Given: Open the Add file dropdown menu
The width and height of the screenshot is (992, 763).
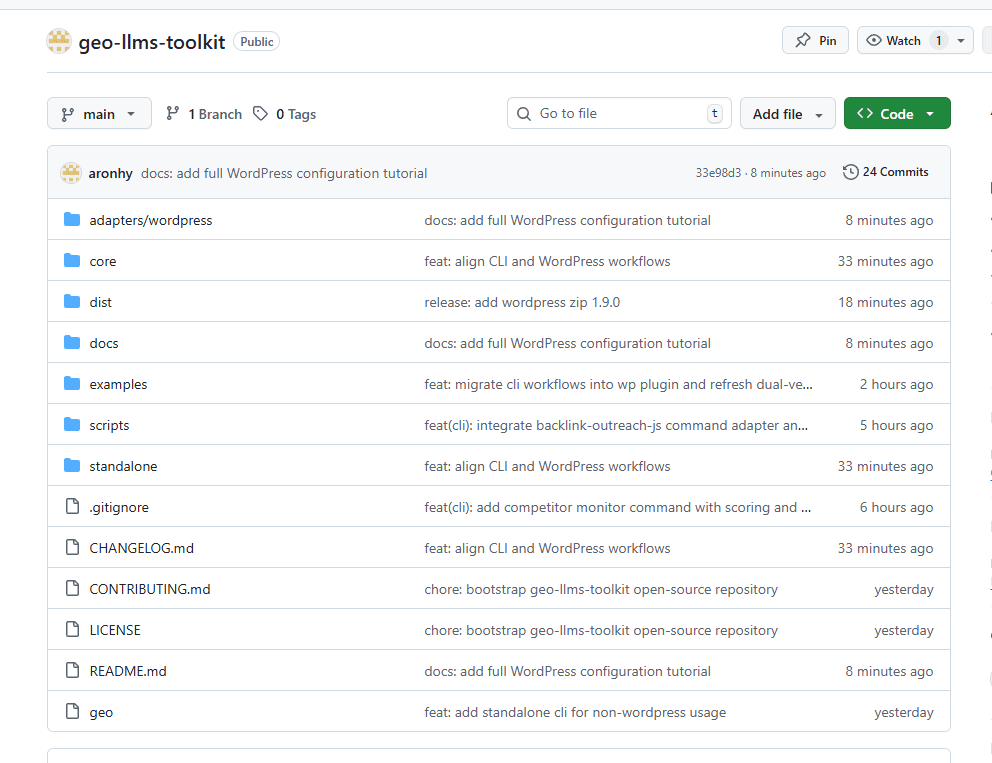Looking at the screenshot, I should coord(787,114).
